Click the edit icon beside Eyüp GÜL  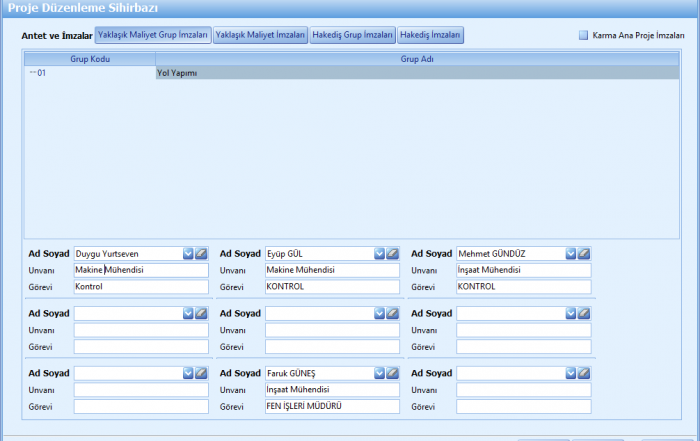tap(392, 254)
